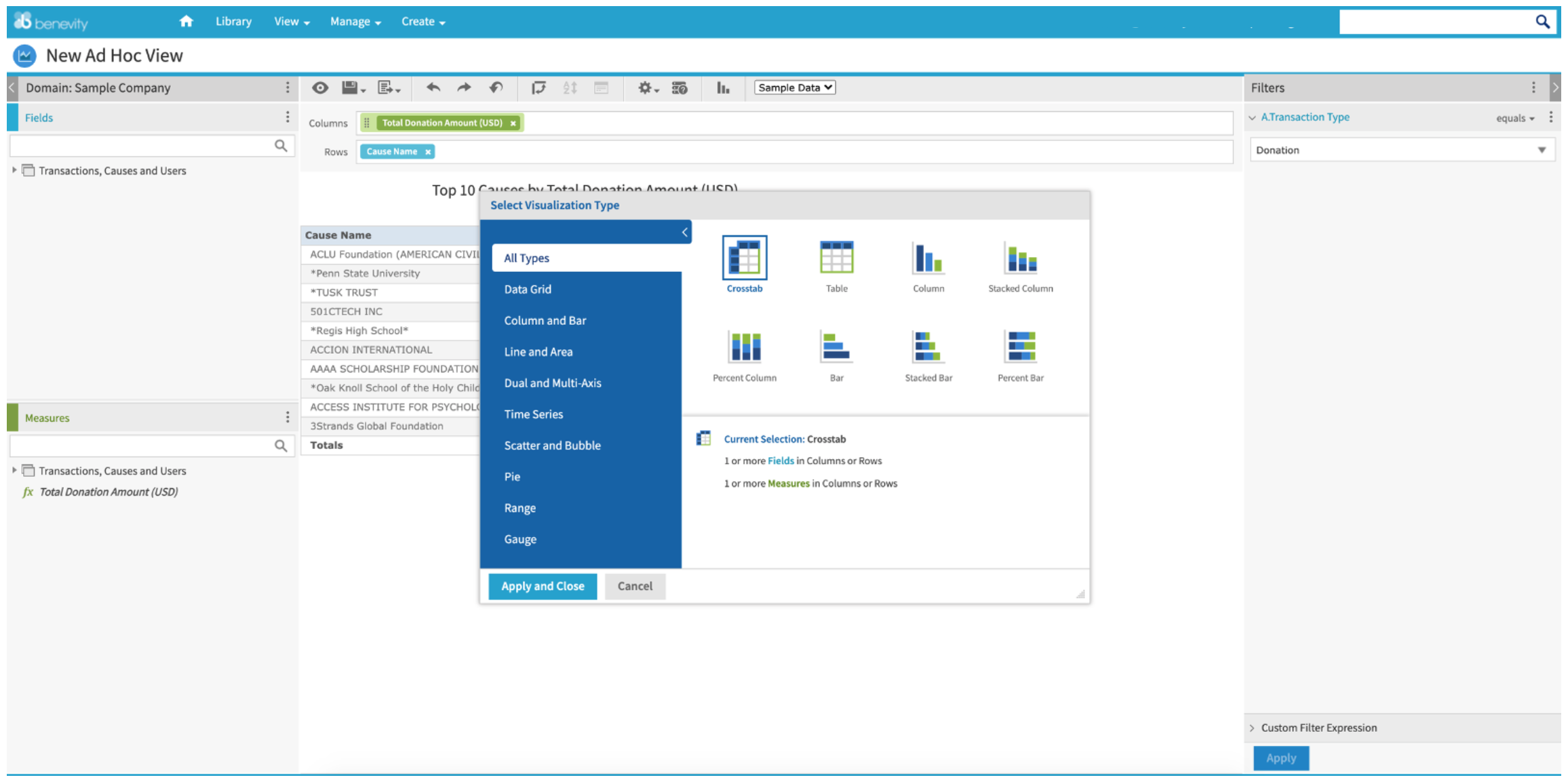Expand Transactions, Causes and Users tree
The height and width of the screenshot is (784, 1568).
point(15,170)
